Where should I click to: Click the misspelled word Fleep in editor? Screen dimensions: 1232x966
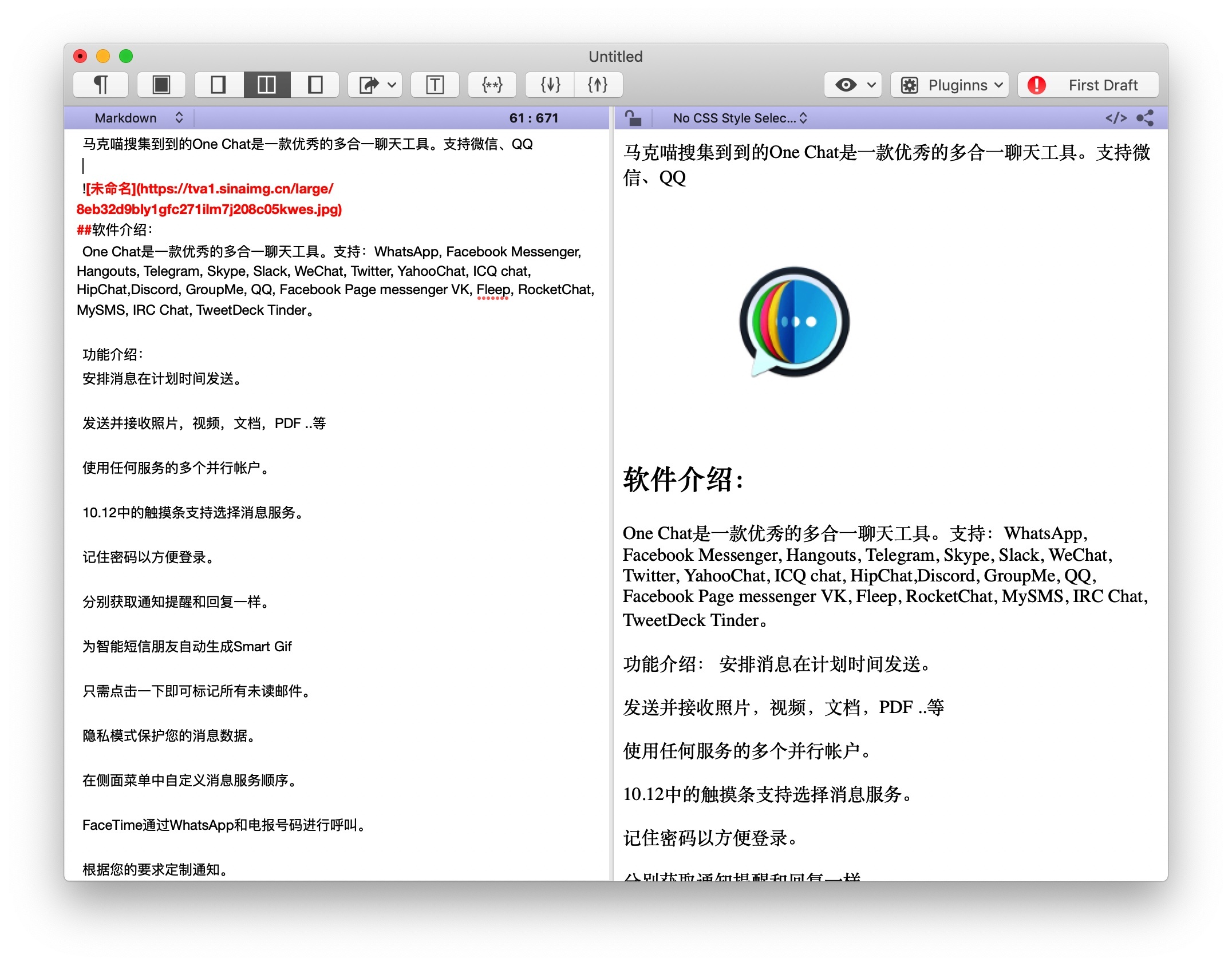(x=492, y=290)
